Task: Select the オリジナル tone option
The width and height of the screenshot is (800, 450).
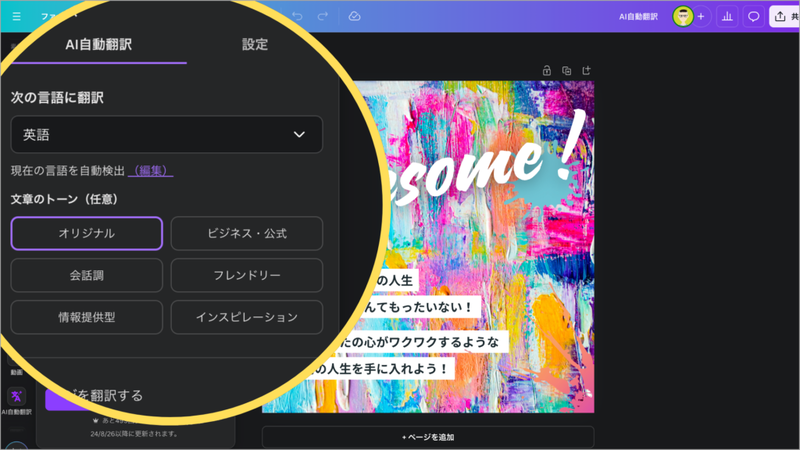Action: (x=87, y=233)
